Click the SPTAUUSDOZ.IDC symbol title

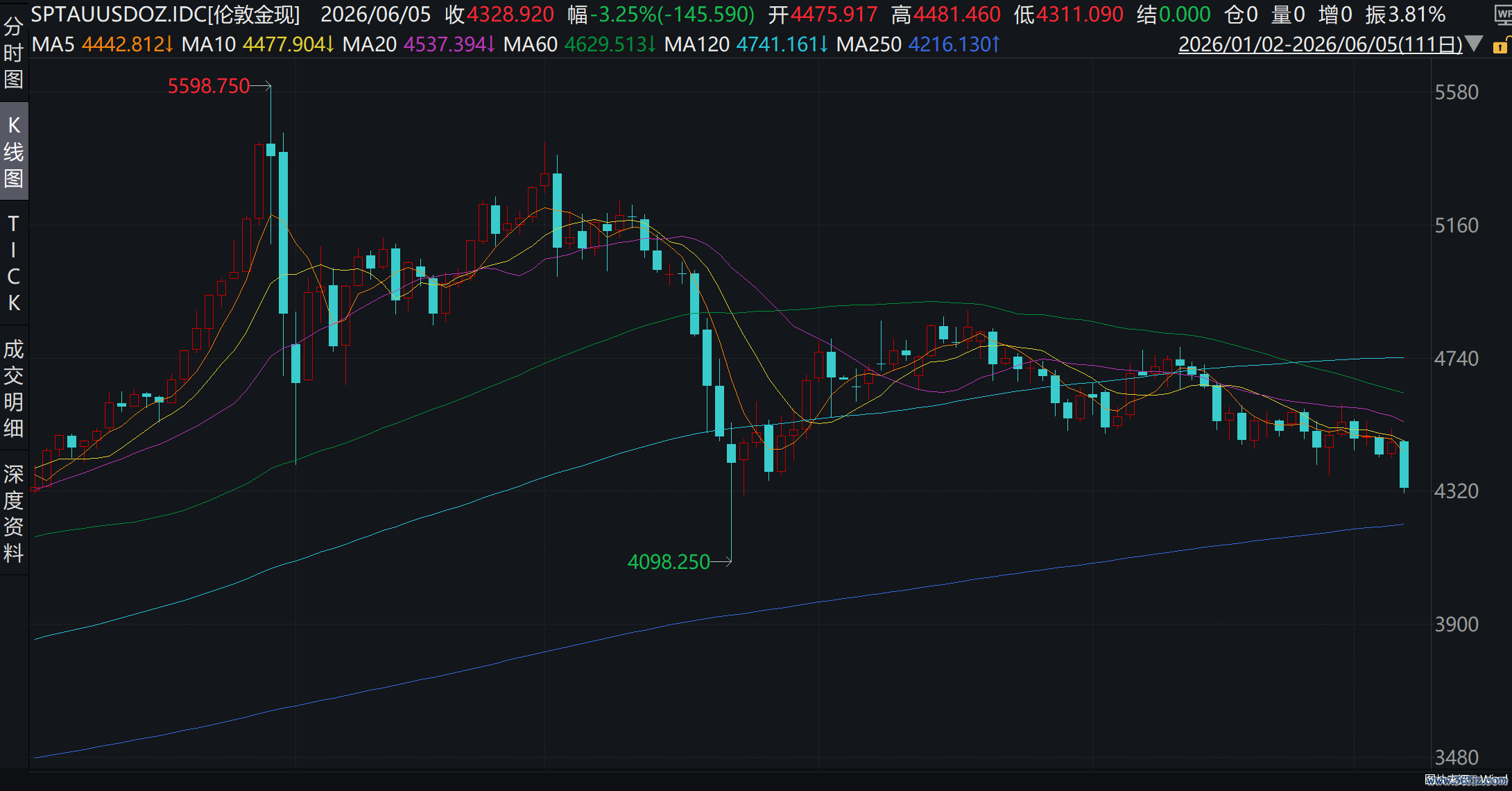point(166,14)
